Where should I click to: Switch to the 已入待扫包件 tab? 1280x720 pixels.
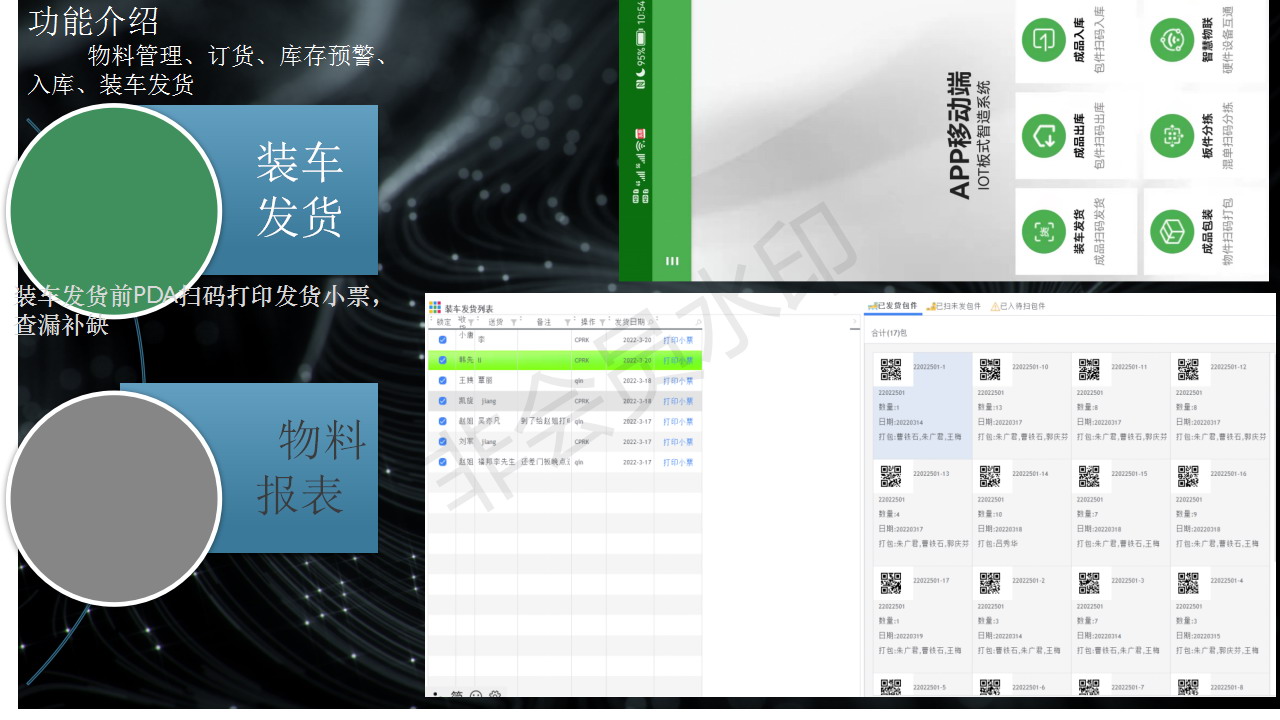[x=1018, y=306]
